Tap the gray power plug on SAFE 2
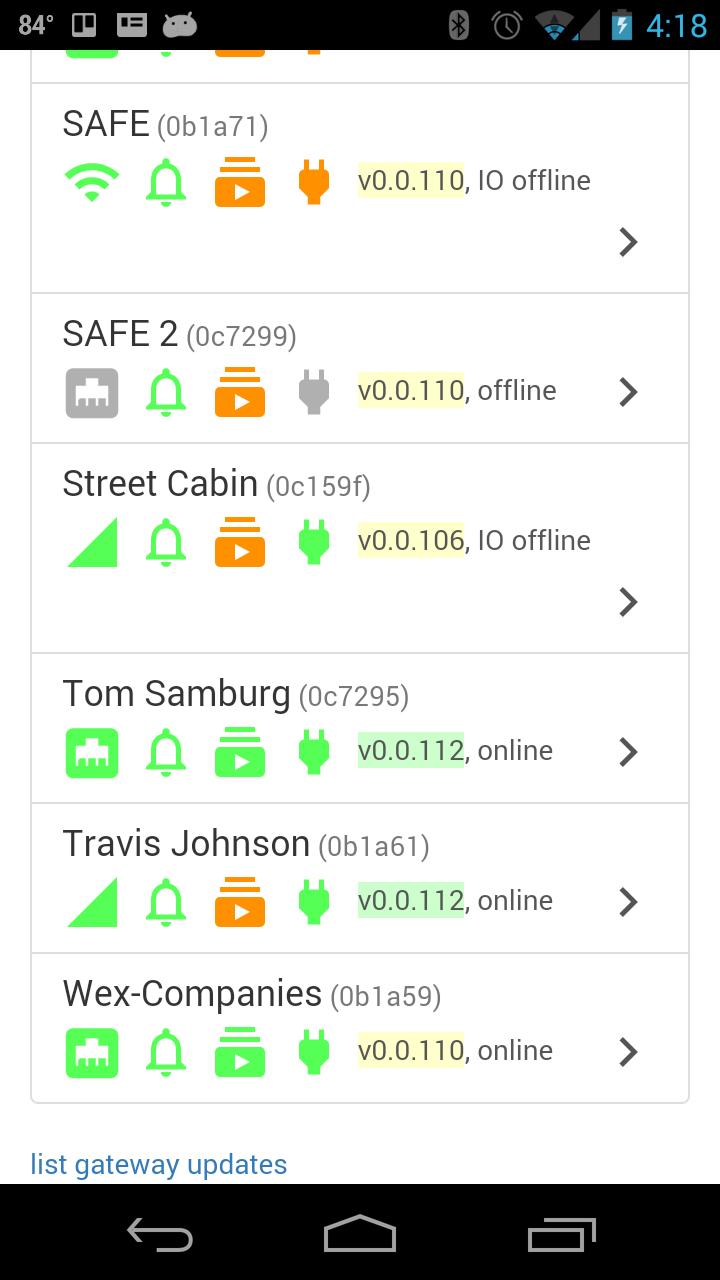720x1280 pixels. coord(314,392)
